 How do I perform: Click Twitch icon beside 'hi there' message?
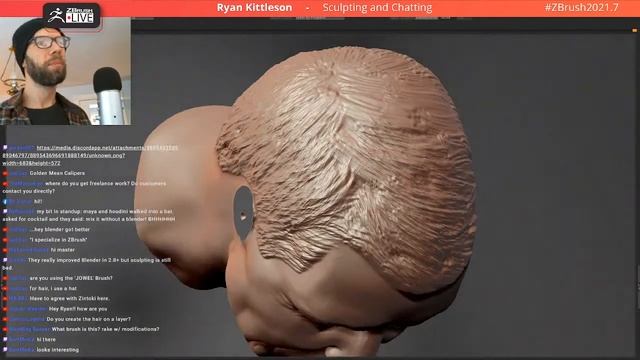pyautogui.click(x=5, y=340)
